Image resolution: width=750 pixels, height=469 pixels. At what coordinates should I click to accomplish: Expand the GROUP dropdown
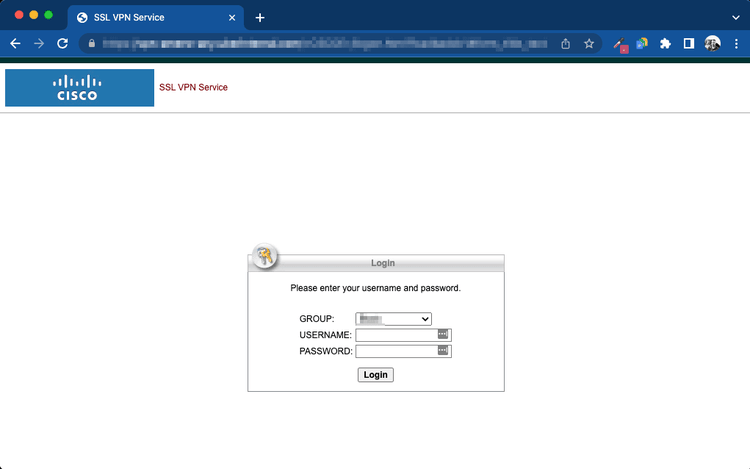click(x=393, y=319)
